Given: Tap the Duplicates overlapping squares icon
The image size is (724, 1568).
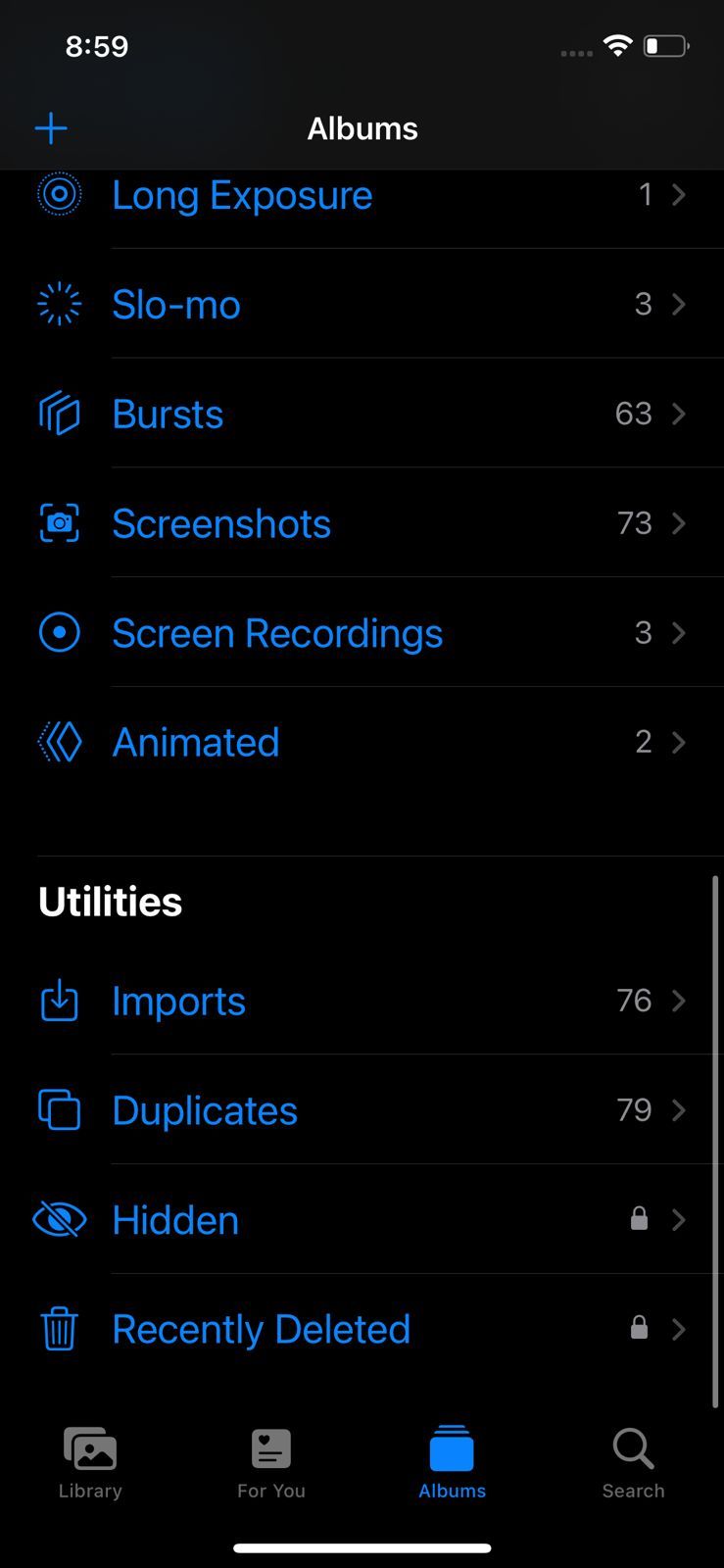Looking at the screenshot, I should click(x=59, y=1110).
